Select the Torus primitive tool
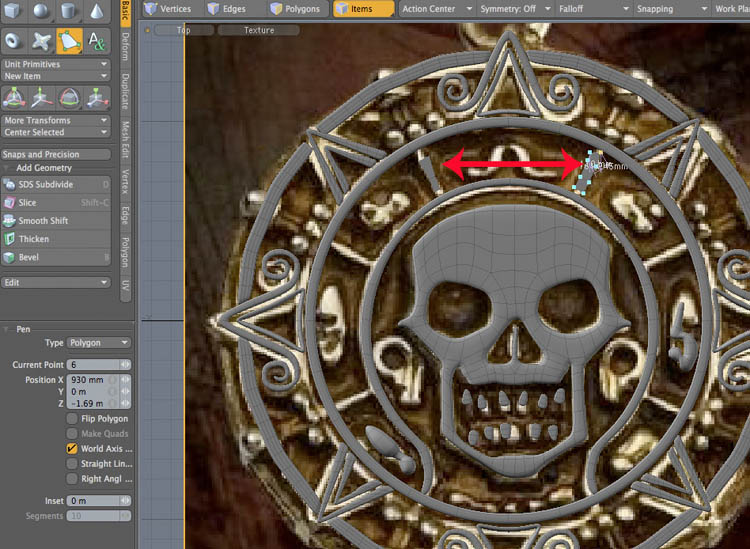750x549 pixels. (x=13, y=41)
